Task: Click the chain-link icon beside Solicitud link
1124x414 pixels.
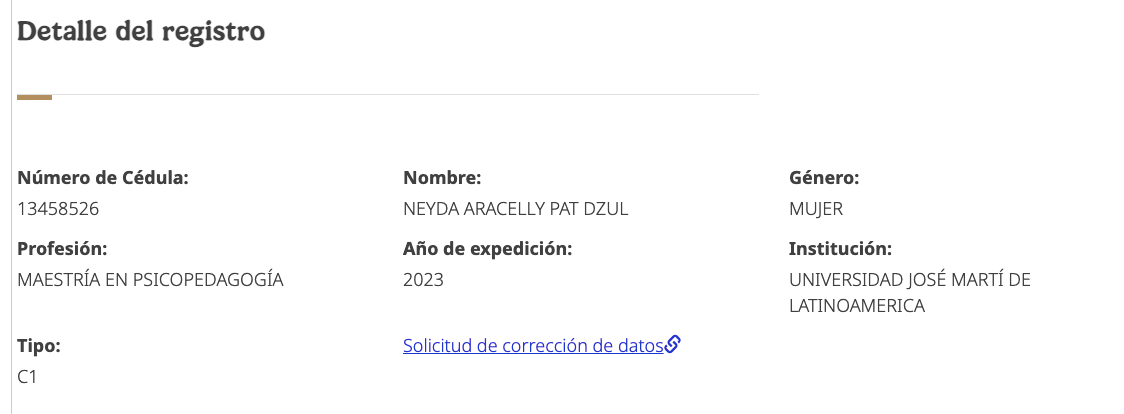Action: click(673, 345)
